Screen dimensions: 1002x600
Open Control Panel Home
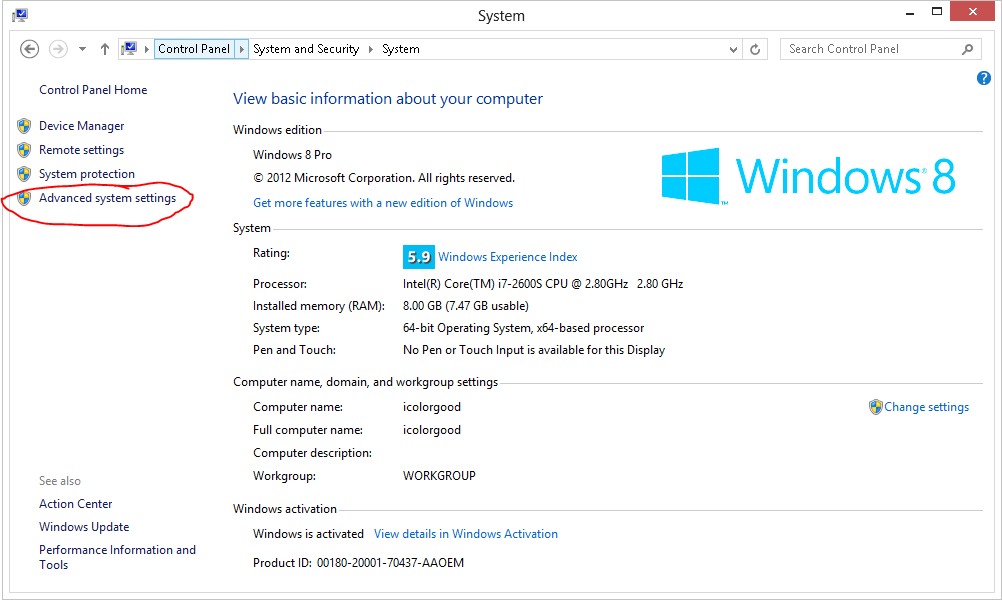click(x=93, y=90)
